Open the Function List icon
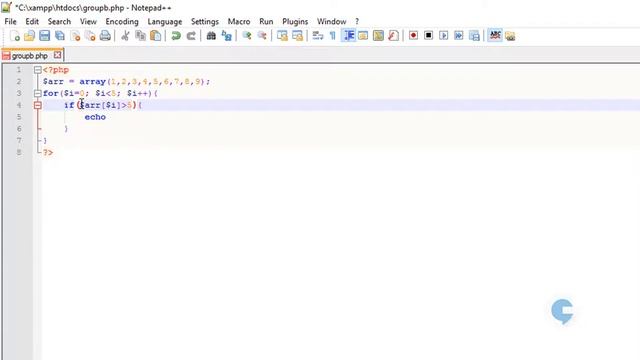This screenshot has width=640, height=360. (393, 36)
